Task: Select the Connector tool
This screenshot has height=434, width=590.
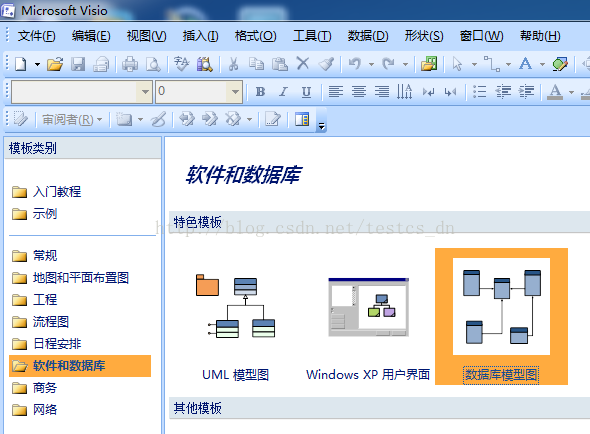Action: click(x=492, y=64)
